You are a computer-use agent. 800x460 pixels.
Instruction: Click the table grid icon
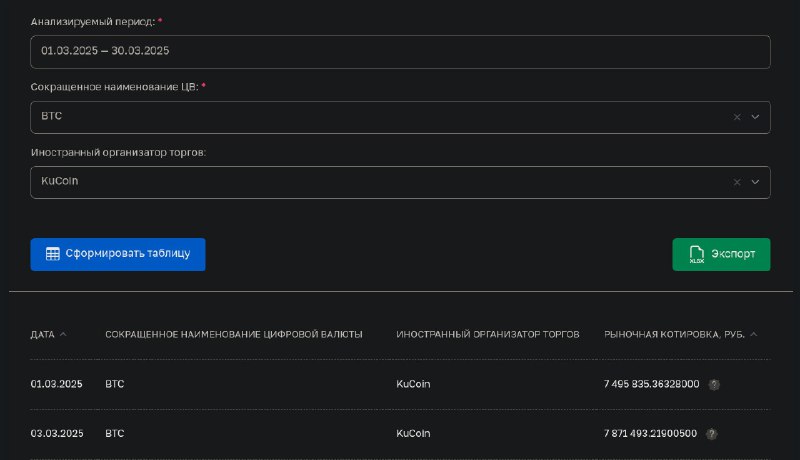click(x=53, y=254)
